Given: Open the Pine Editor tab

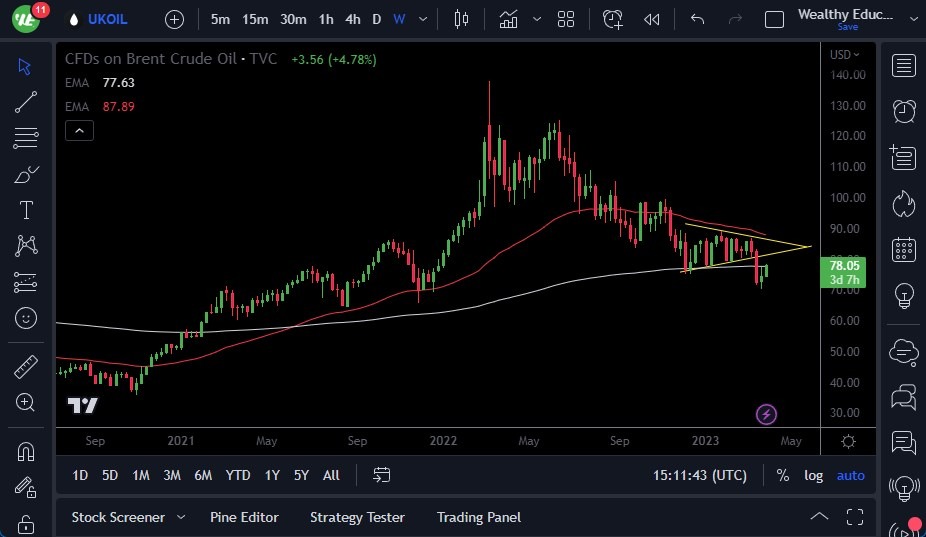Looking at the screenshot, I should pyautogui.click(x=244, y=517).
